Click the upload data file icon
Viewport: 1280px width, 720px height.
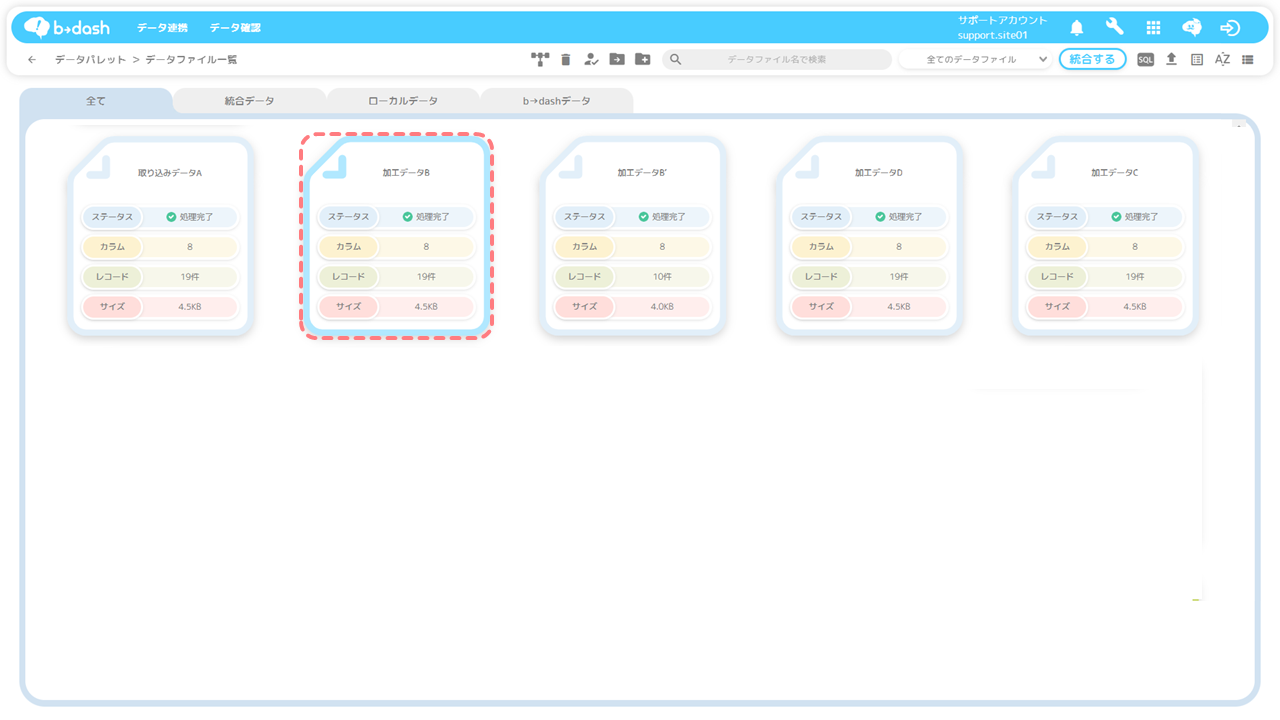pos(1171,60)
